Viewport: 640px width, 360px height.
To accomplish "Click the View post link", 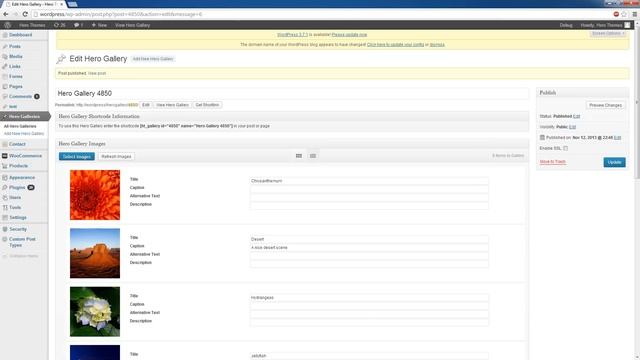I will (97, 73).
